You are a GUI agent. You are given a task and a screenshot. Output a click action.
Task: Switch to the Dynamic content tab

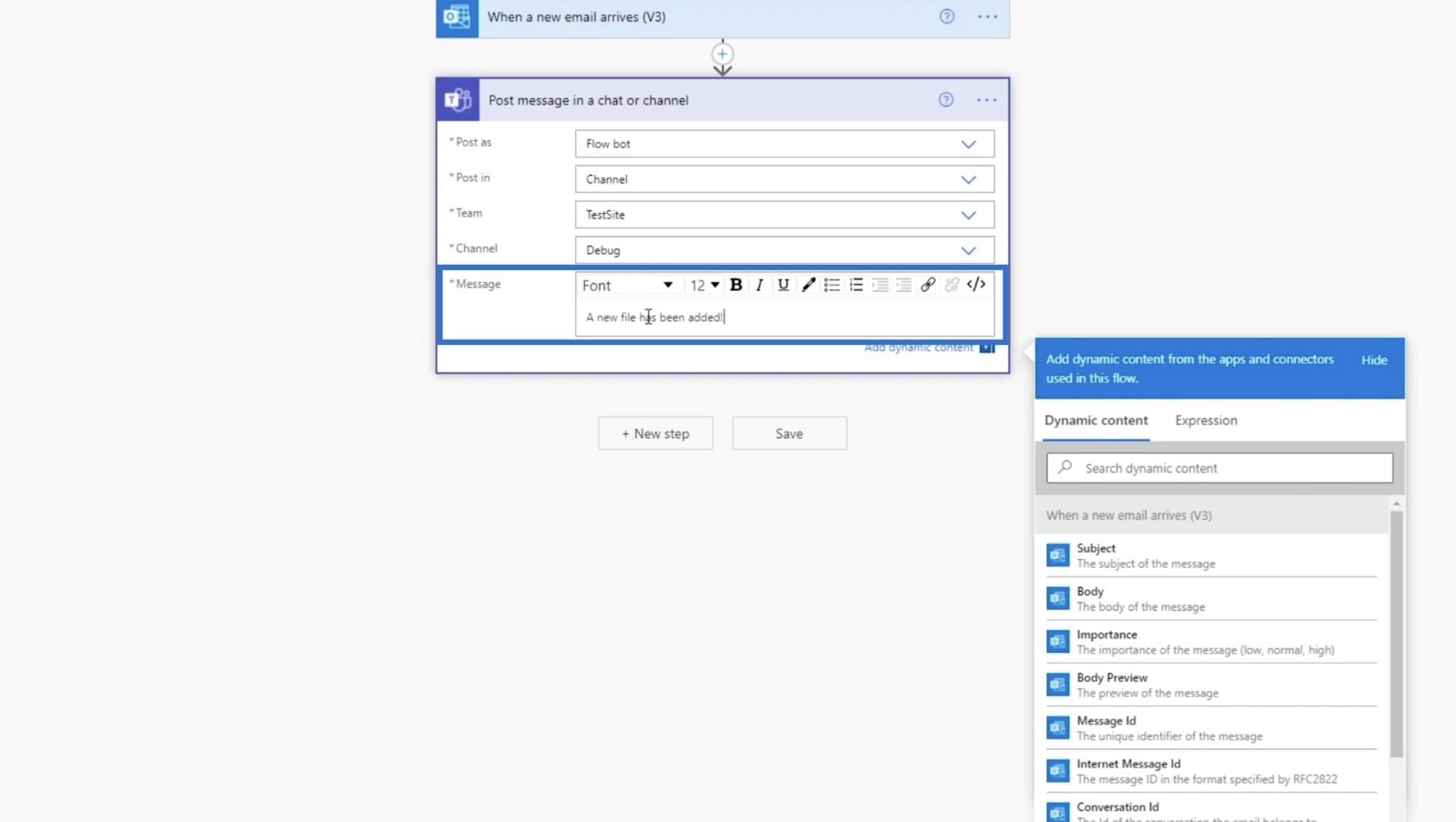1096,421
